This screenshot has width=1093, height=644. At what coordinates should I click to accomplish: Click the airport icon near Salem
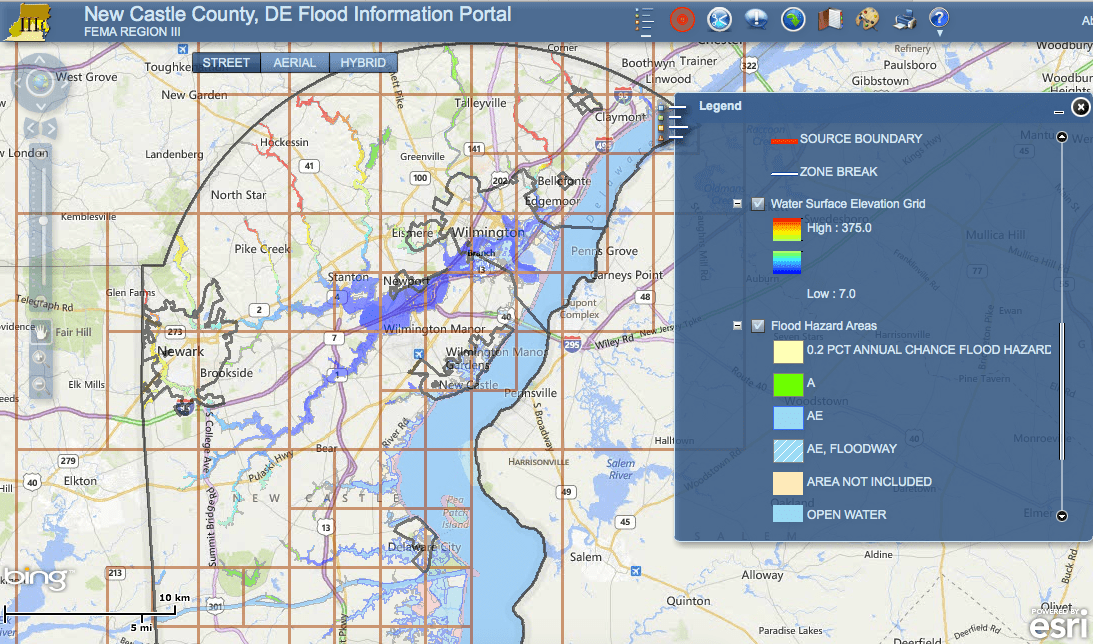[636, 571]
